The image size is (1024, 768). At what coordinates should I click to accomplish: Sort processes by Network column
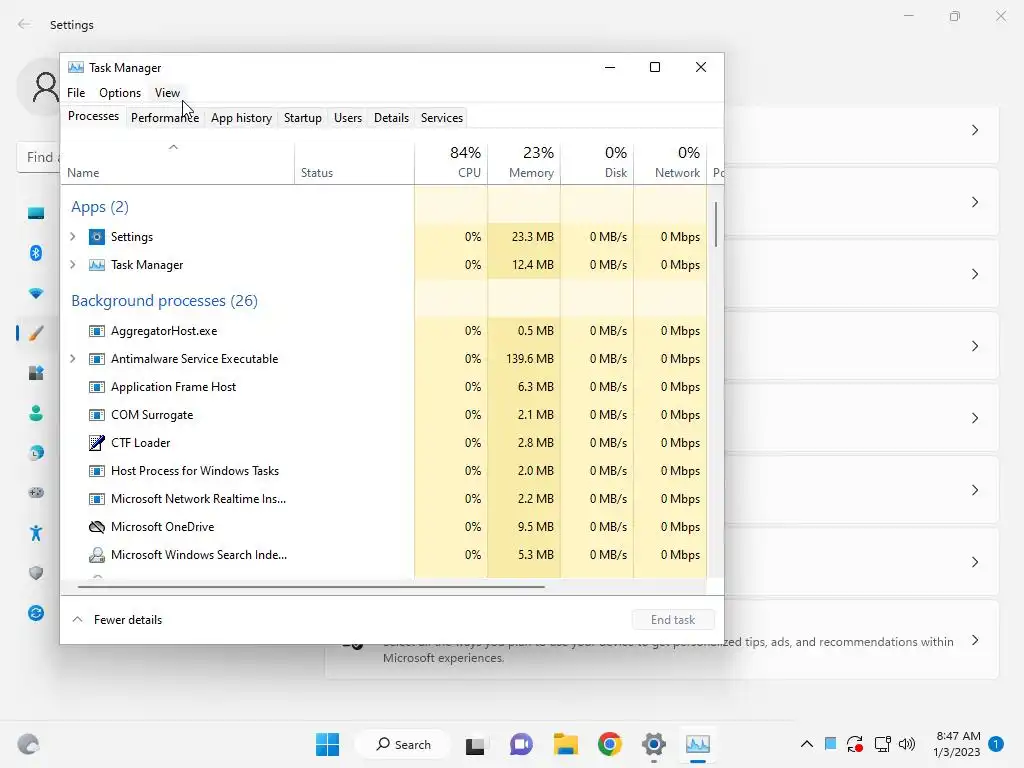pos(670,162)
